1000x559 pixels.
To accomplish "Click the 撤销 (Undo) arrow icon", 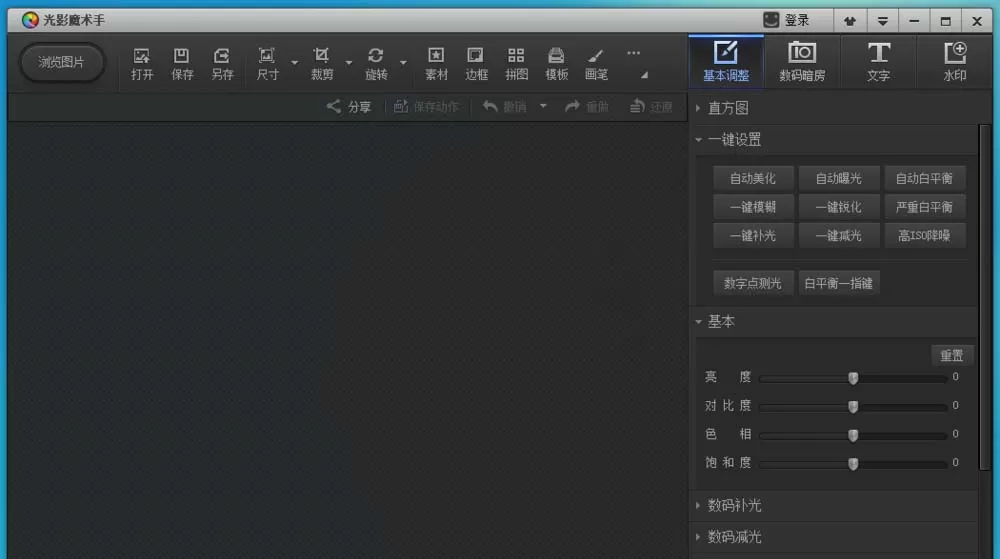I will click(x=490, y=106).
